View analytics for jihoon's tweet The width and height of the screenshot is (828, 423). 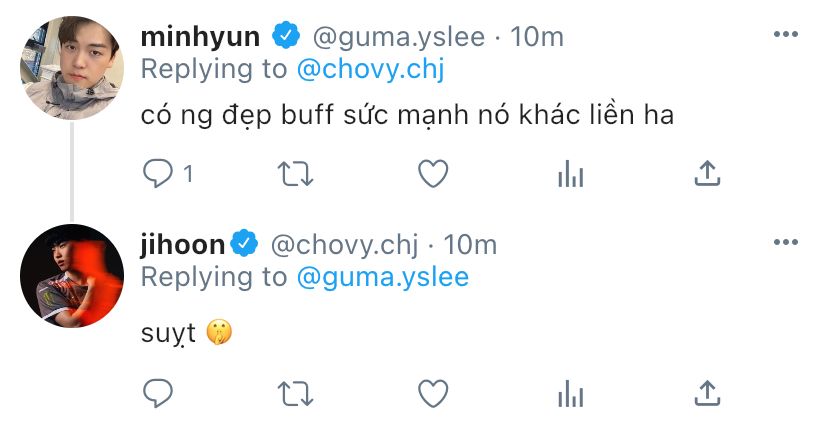point(570,394)
